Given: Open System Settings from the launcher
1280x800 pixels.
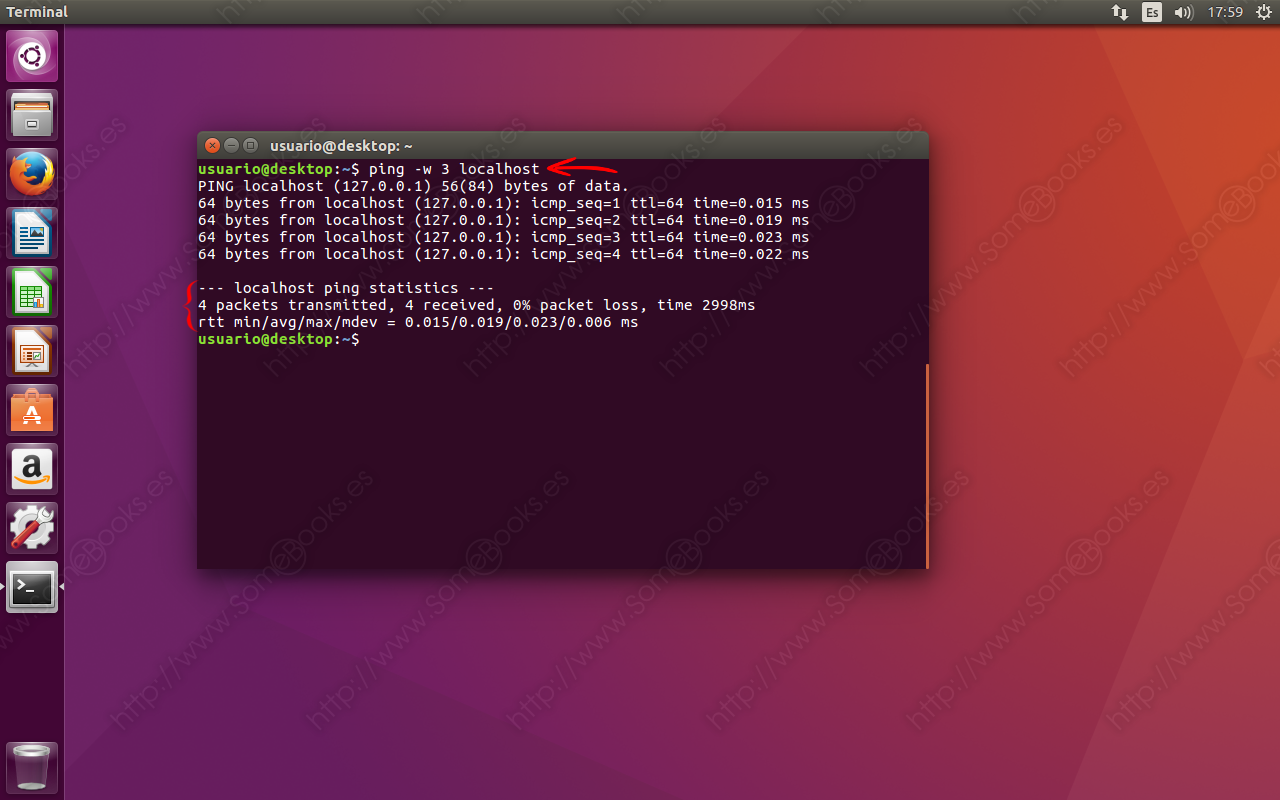Looking at the screenshot, I should coord(31,527).
